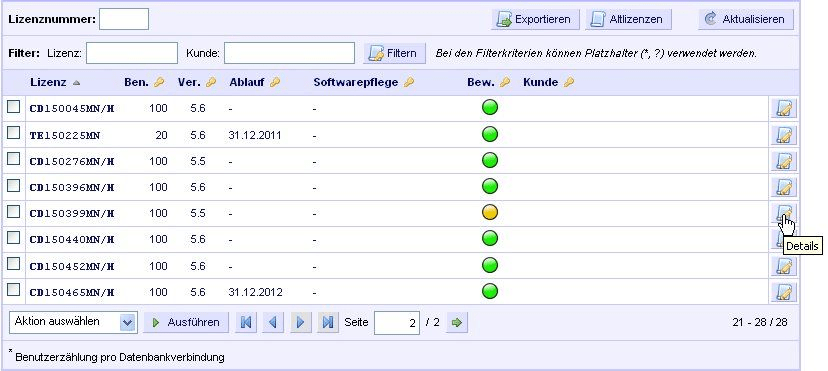
Task: Focus the Kunde filter input field
Action: [289, 53]
